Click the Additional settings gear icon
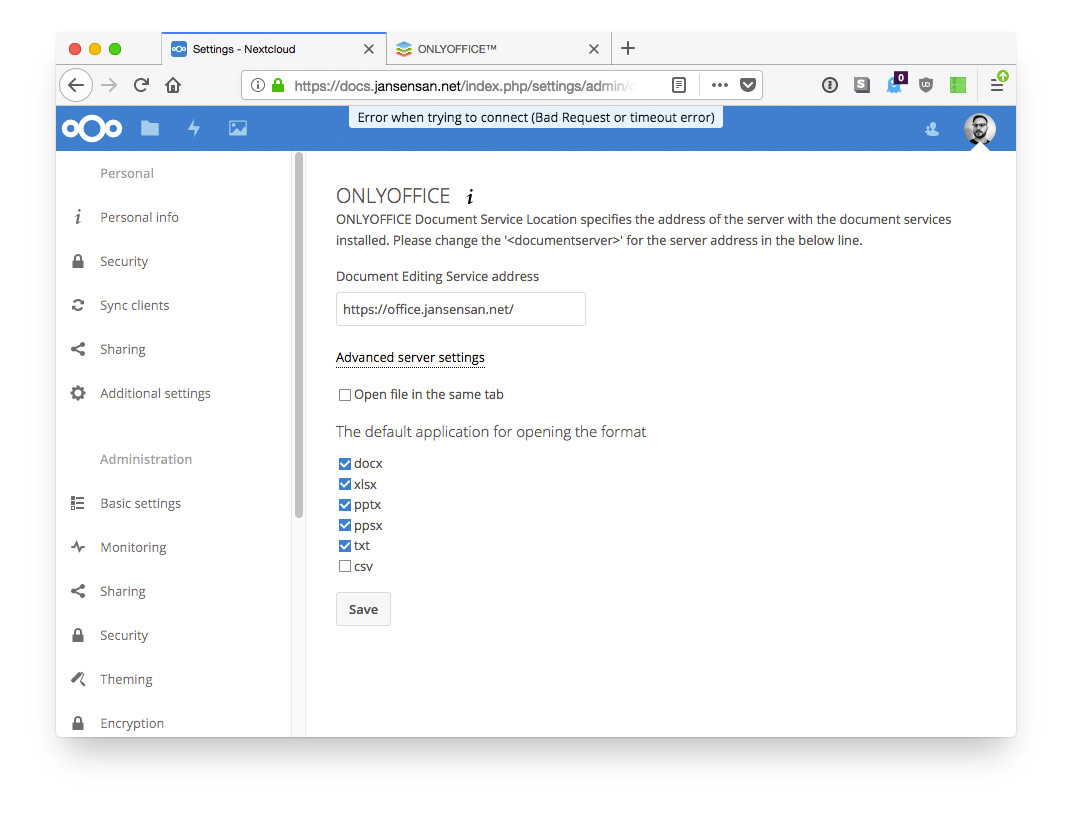The height and width of the screenshot is (817, 1072). point(78,393)
